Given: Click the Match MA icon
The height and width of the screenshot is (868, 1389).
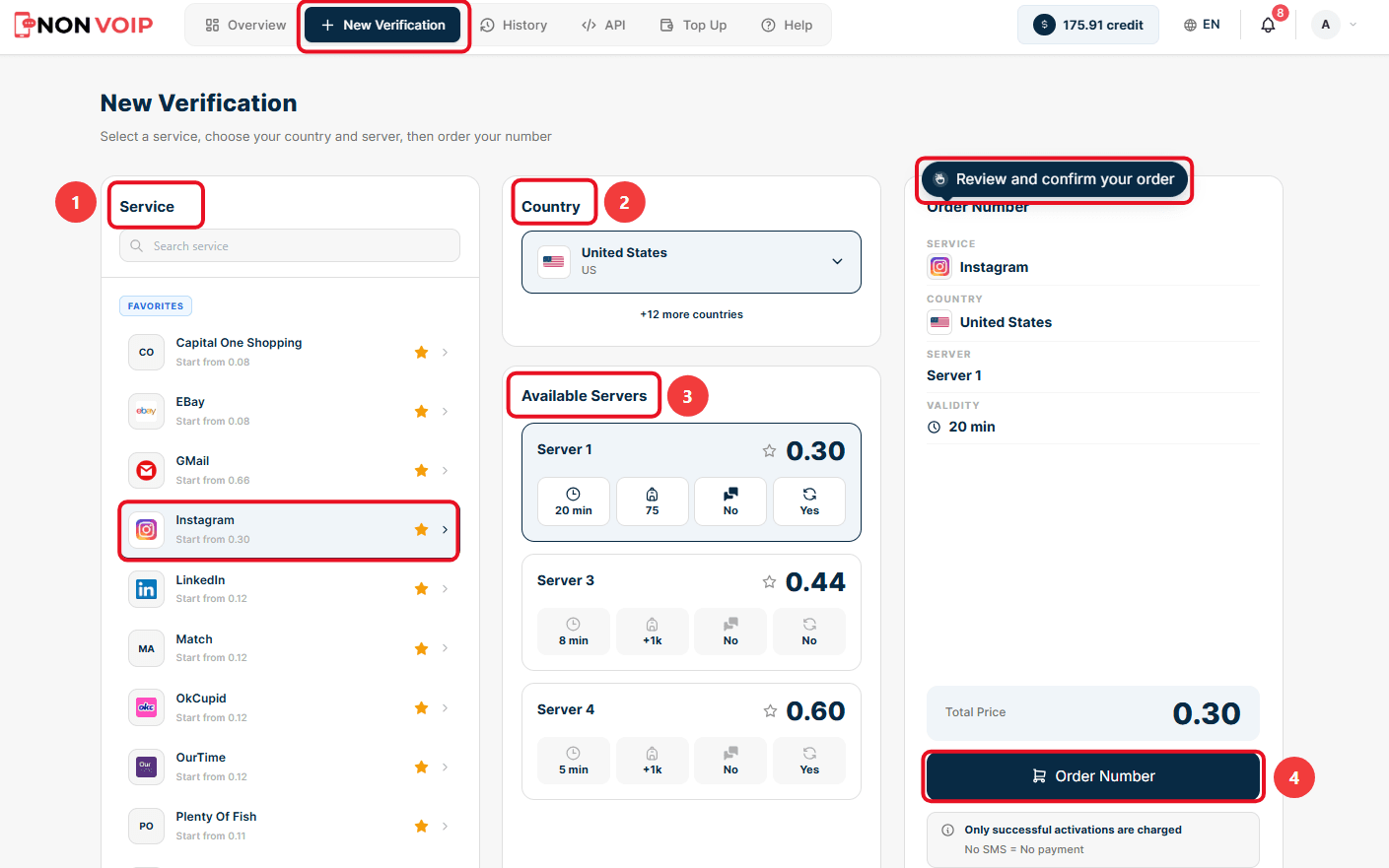Looking at the screenshot, I should click(146, 648).
